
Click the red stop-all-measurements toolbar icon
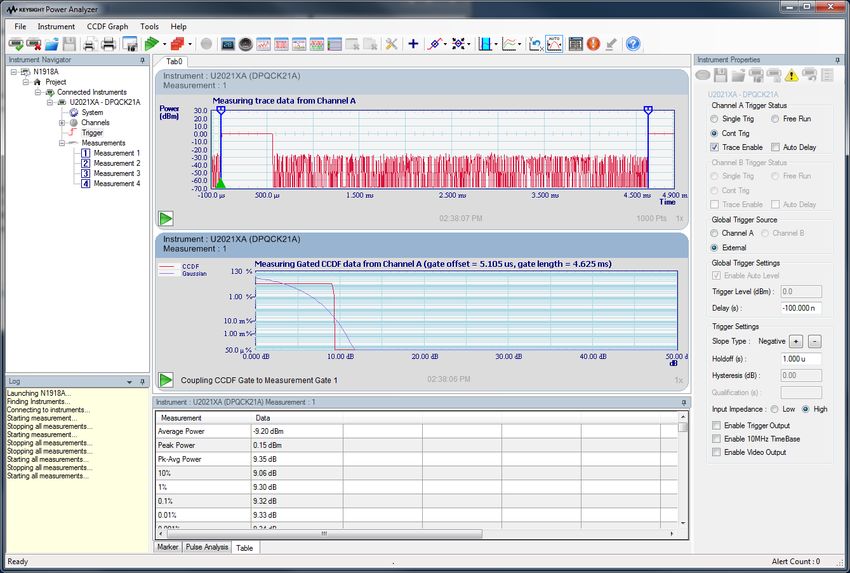(177, 44)
